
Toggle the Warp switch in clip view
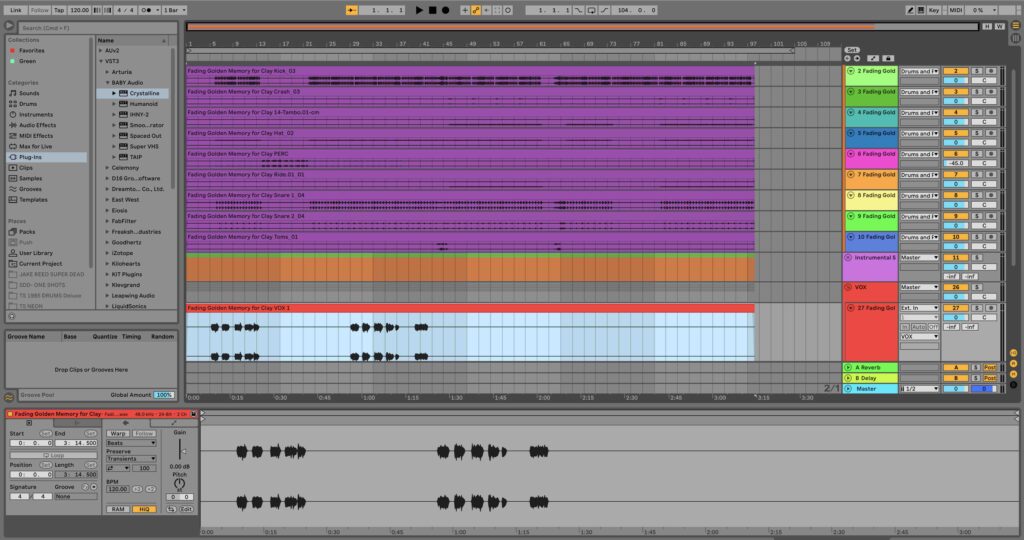(x=118, y=434)
